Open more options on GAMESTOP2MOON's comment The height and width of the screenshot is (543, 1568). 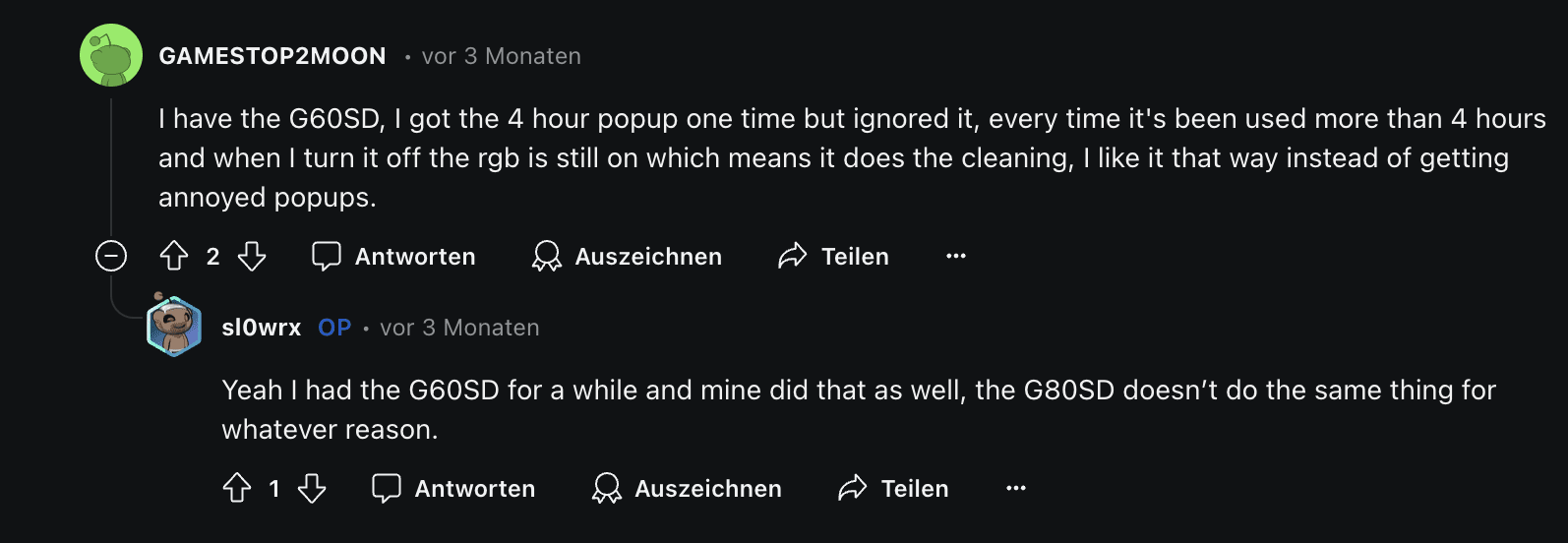point(956,256)
